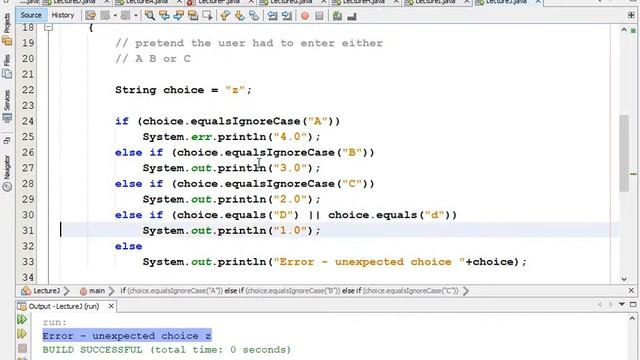Click the editor vertical scrollbar thumb
Screen dimensions: 640x360
[624, 153]
